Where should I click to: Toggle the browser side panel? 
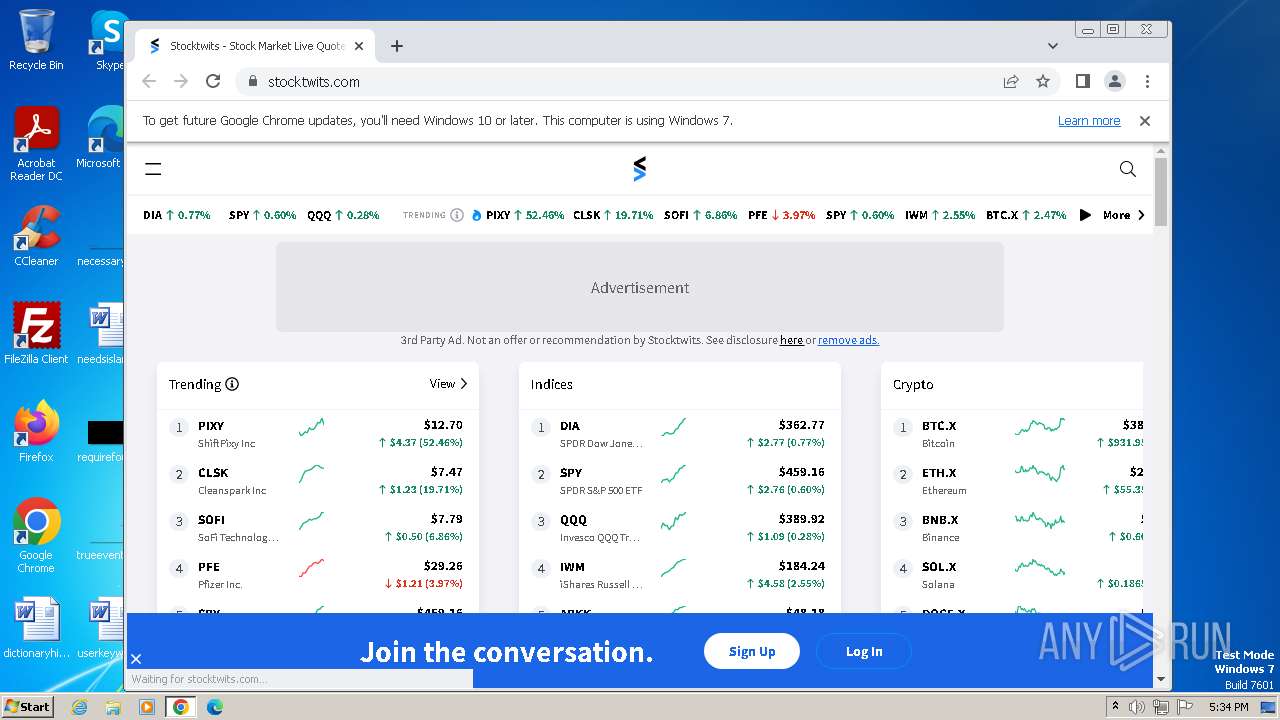point(1082,82)
